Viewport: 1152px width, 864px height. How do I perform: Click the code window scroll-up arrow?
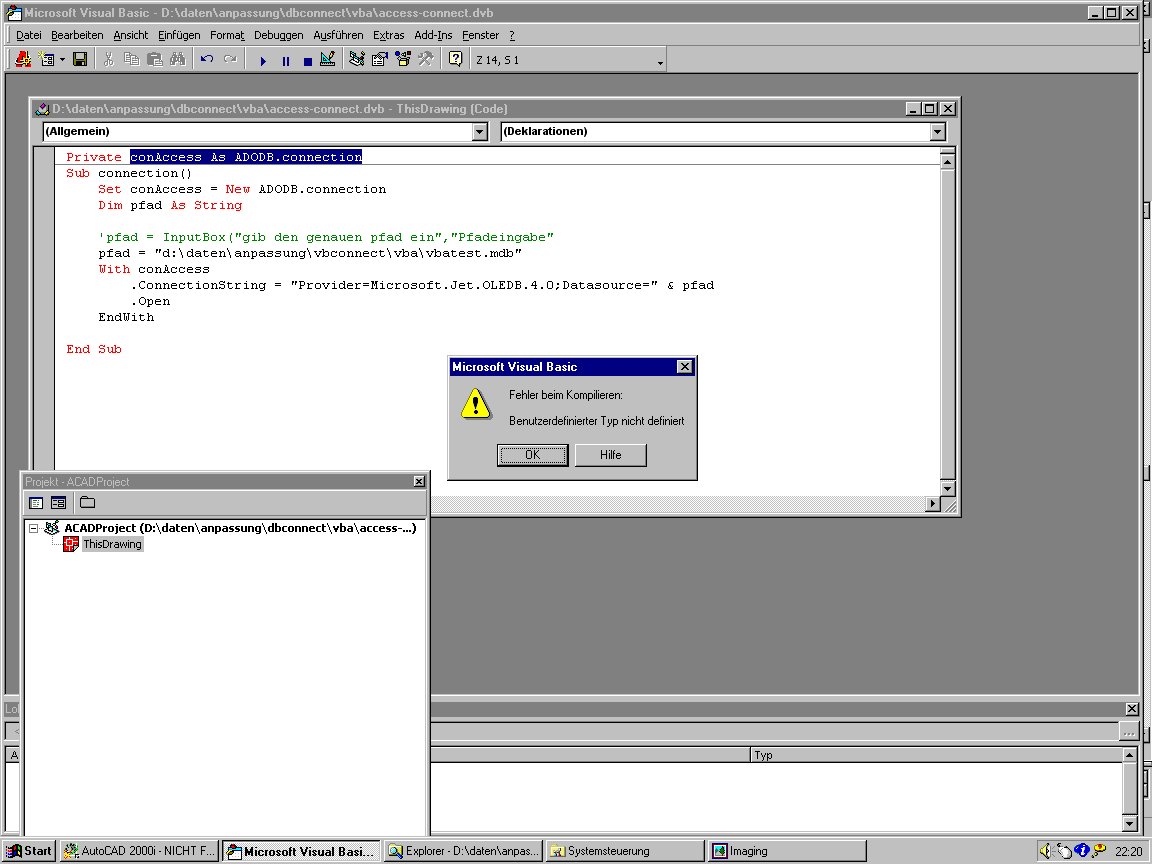[947, 161]
